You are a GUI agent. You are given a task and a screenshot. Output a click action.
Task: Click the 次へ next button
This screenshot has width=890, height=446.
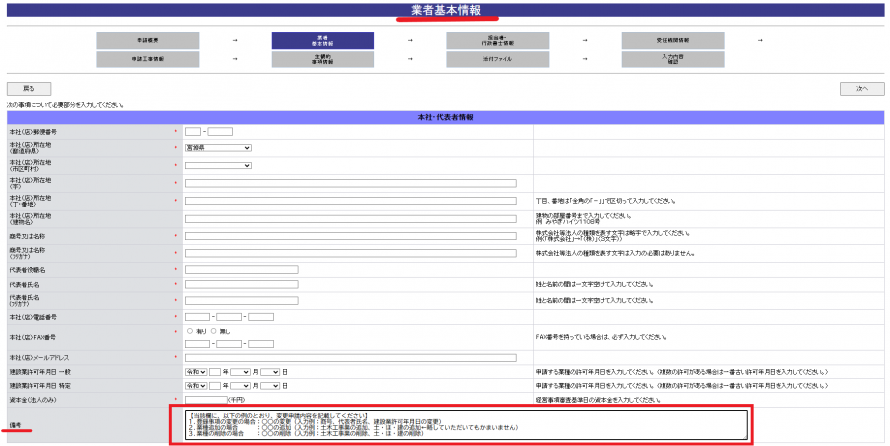(862, 89)
